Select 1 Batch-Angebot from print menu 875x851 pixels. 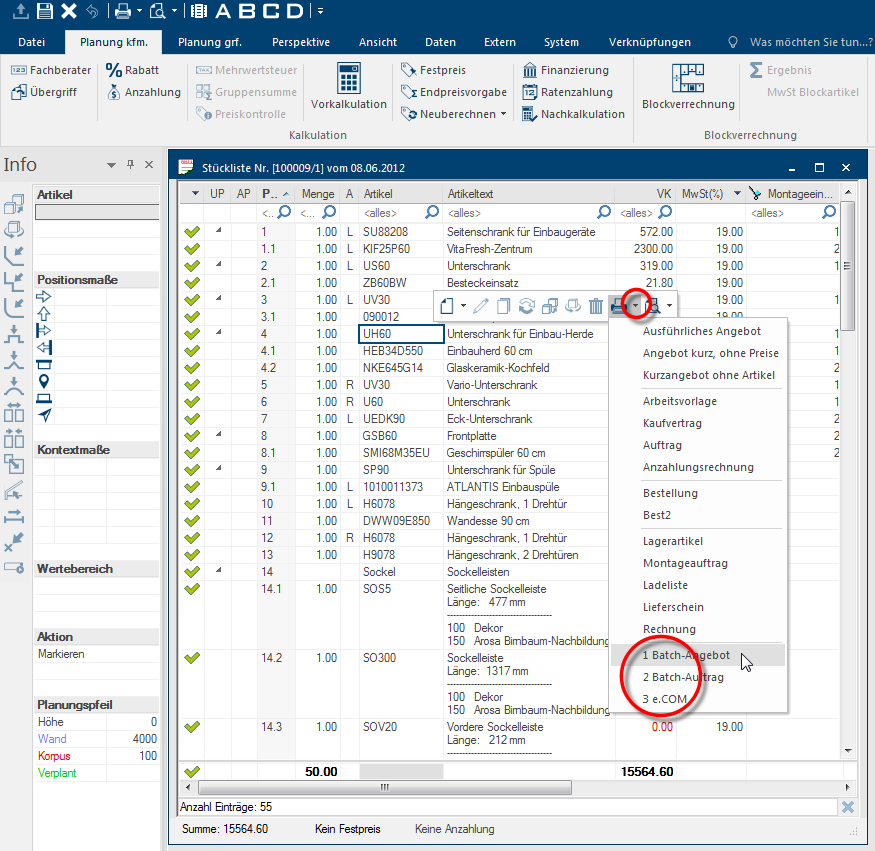point(686,655)
